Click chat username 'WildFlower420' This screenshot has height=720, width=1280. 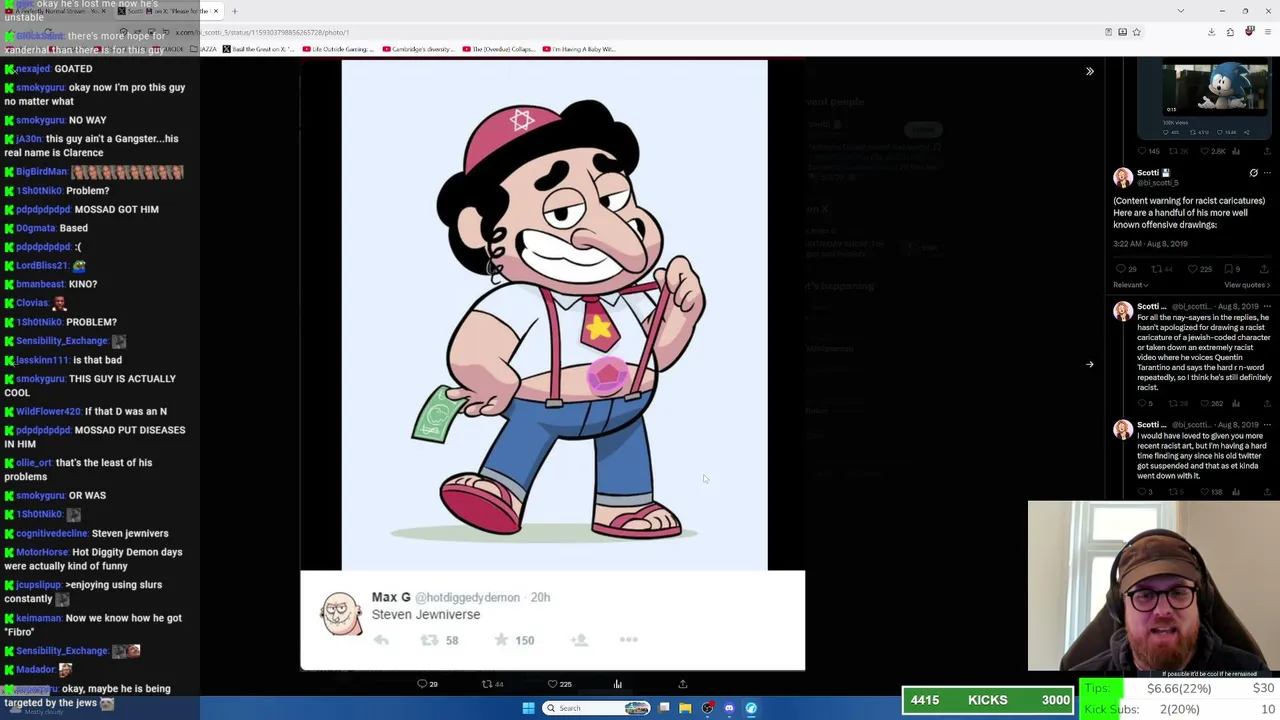click(x=48, y=411)
